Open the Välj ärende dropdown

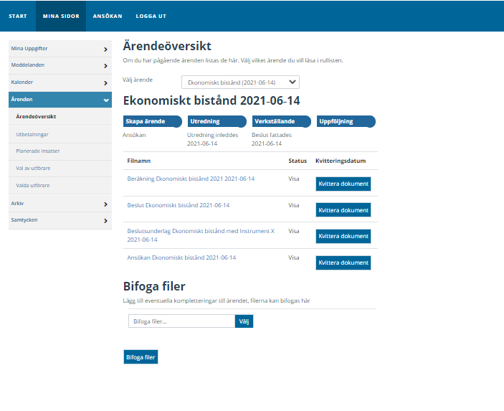tap(240, 82)
